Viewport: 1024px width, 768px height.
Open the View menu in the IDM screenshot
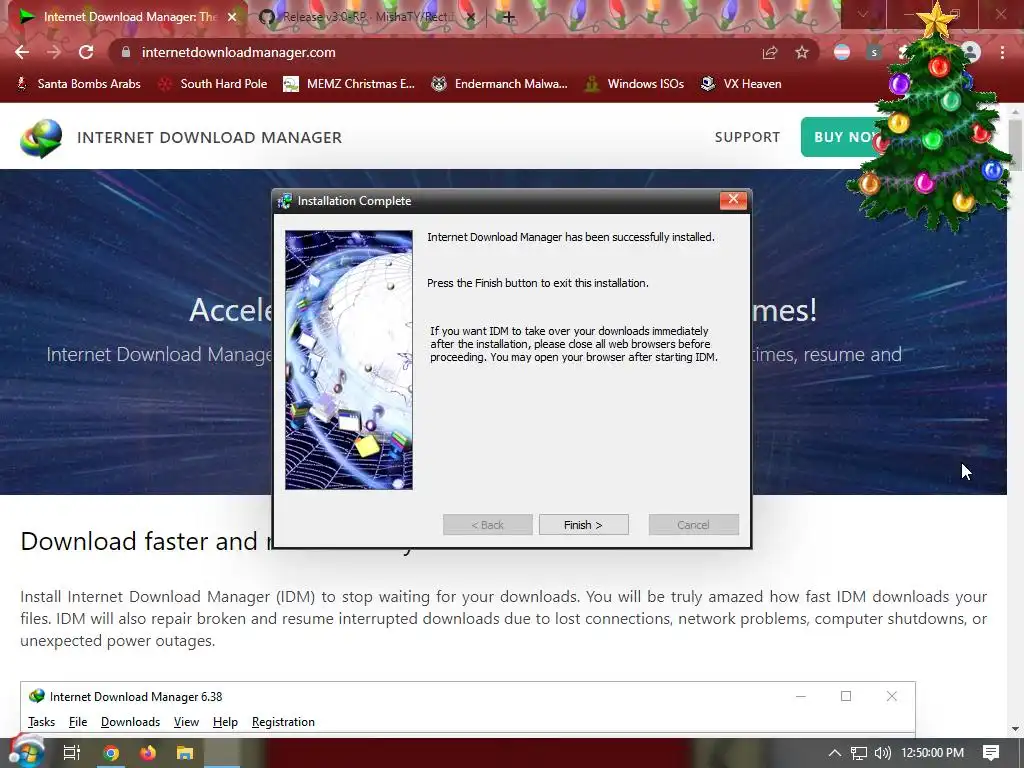(x=186, y=722)
